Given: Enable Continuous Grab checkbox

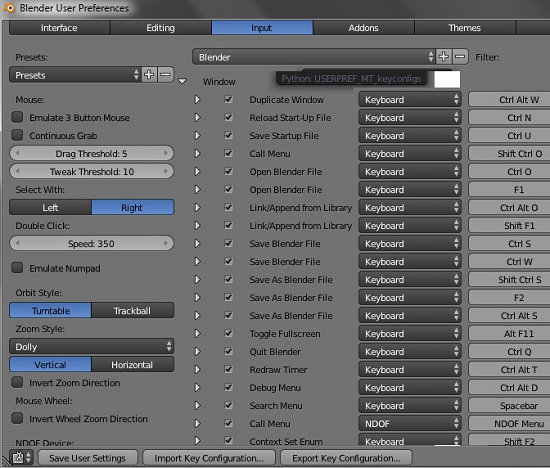Looking at the screenshot, I should pos(17,135).
